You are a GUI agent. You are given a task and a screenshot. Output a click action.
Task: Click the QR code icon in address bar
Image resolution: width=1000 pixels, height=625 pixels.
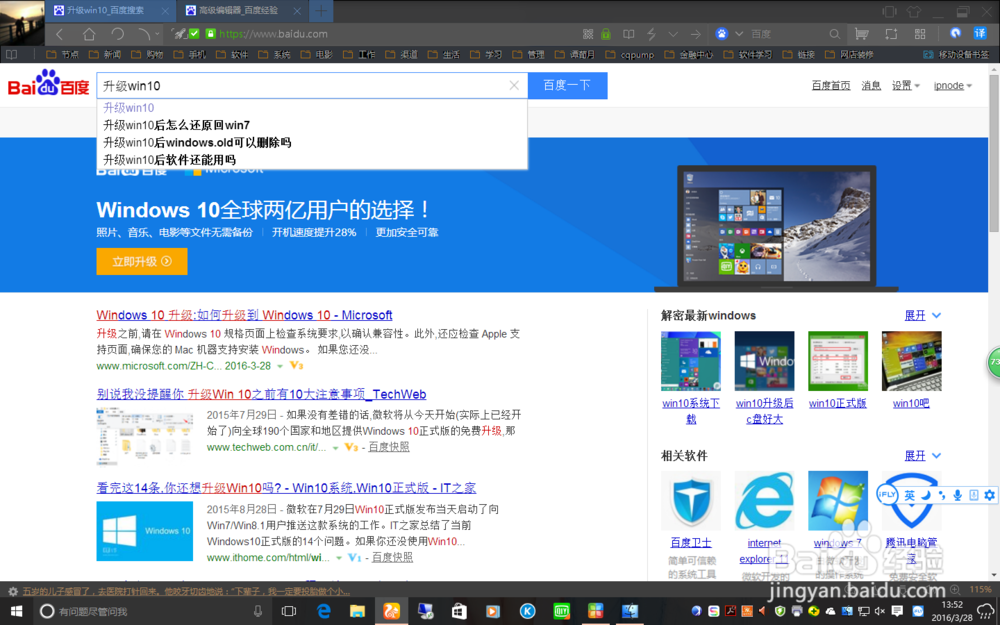click(x=588, y=34)
